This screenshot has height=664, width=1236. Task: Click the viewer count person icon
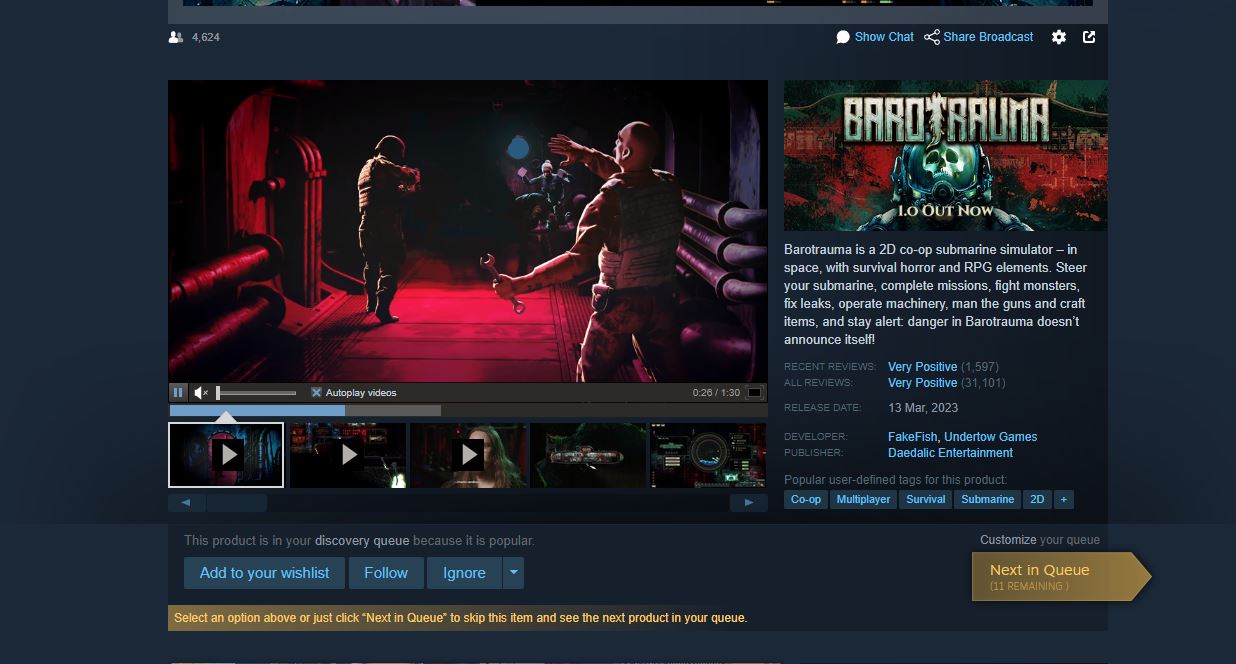click(176, 37)
